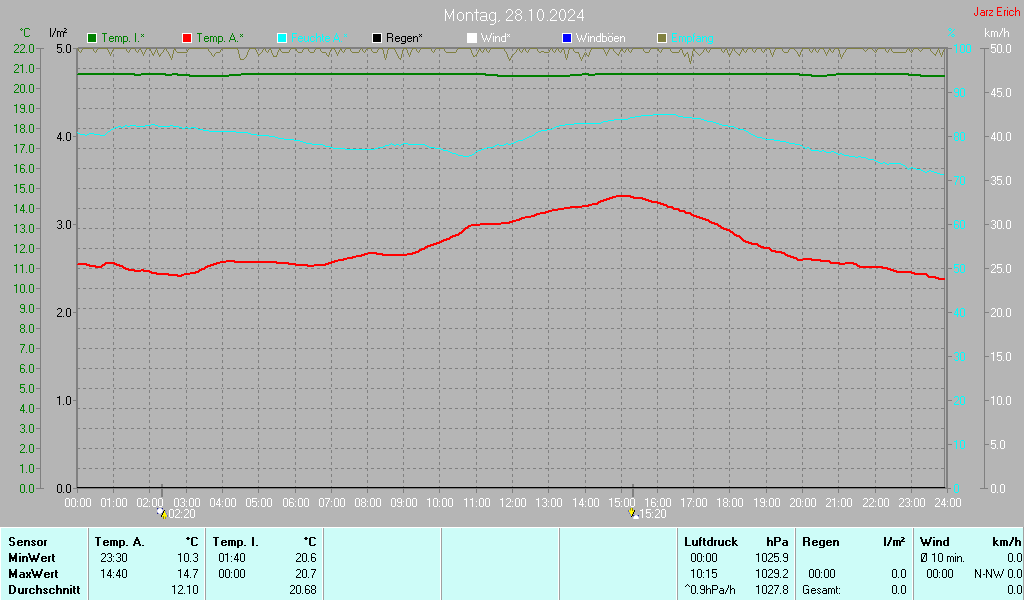Click the '10:15' pressure maximum time
This screenshot has width=1024, height=600.
[704, 574]
